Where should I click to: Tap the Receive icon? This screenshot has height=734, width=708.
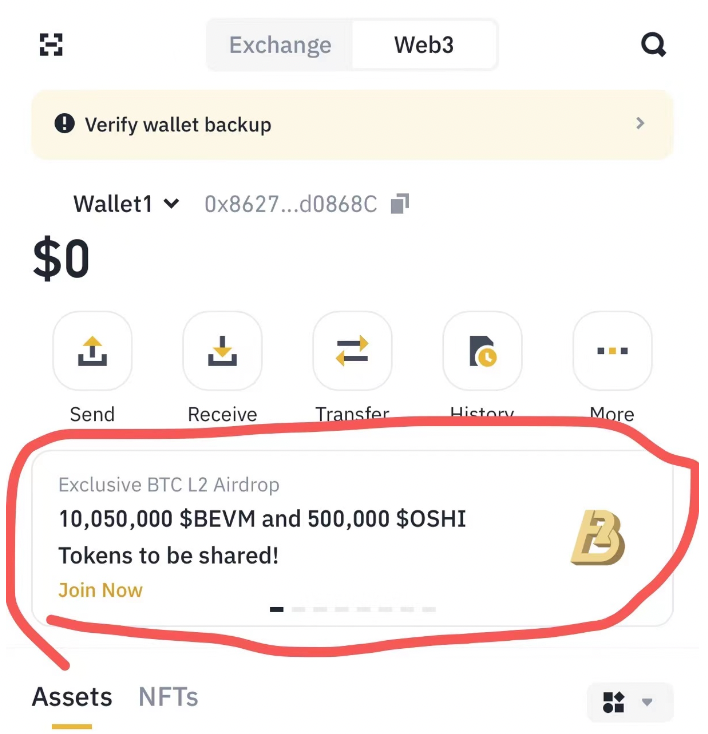(x=222, y=351)
